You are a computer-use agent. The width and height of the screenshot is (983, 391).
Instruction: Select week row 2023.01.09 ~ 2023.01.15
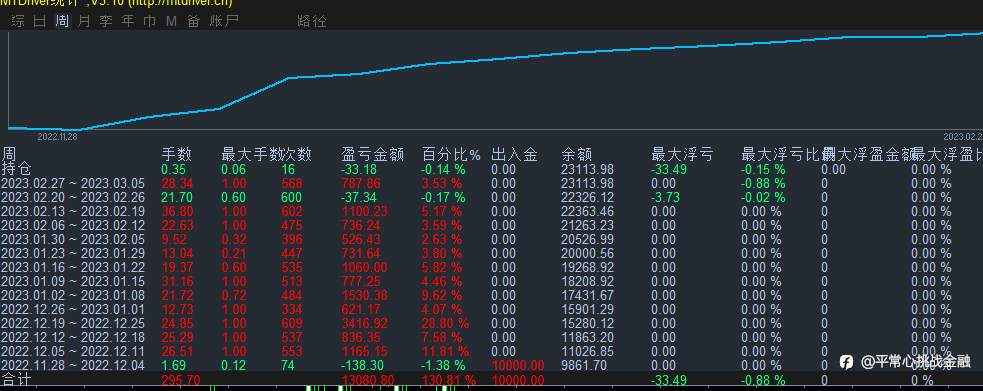(73, 281)
